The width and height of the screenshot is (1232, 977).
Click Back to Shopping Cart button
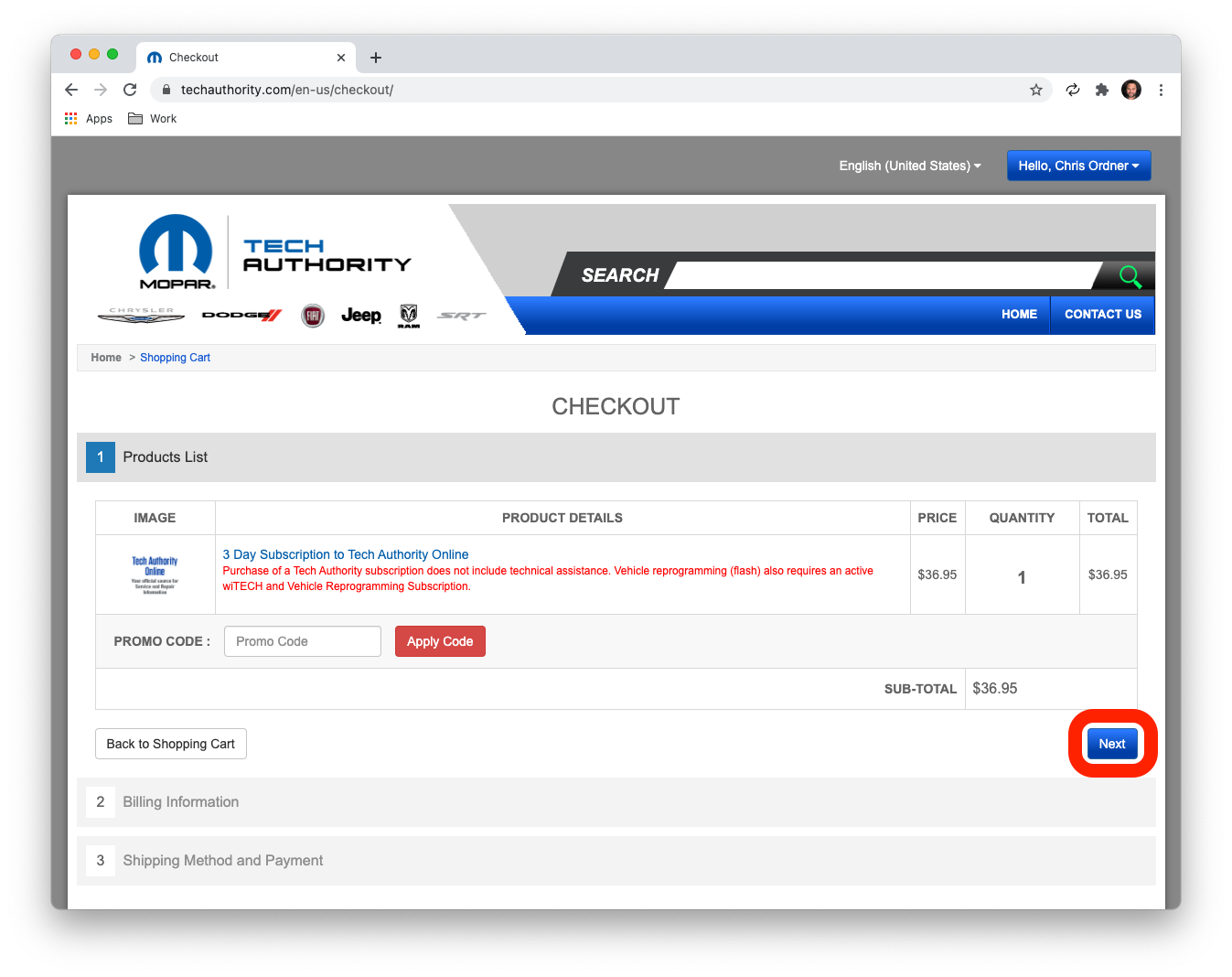point(171,744)
